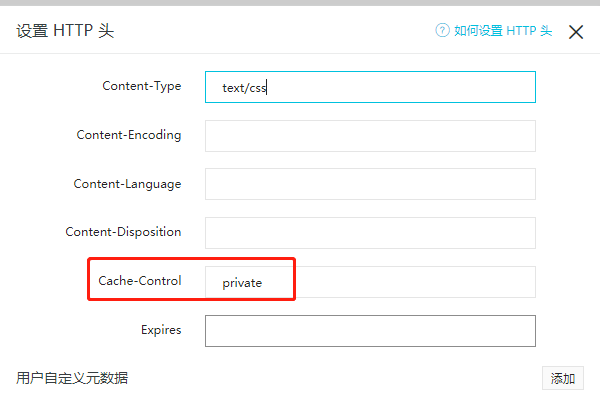Close the 设置 HTTP 头 dialog

pos(576,32)
